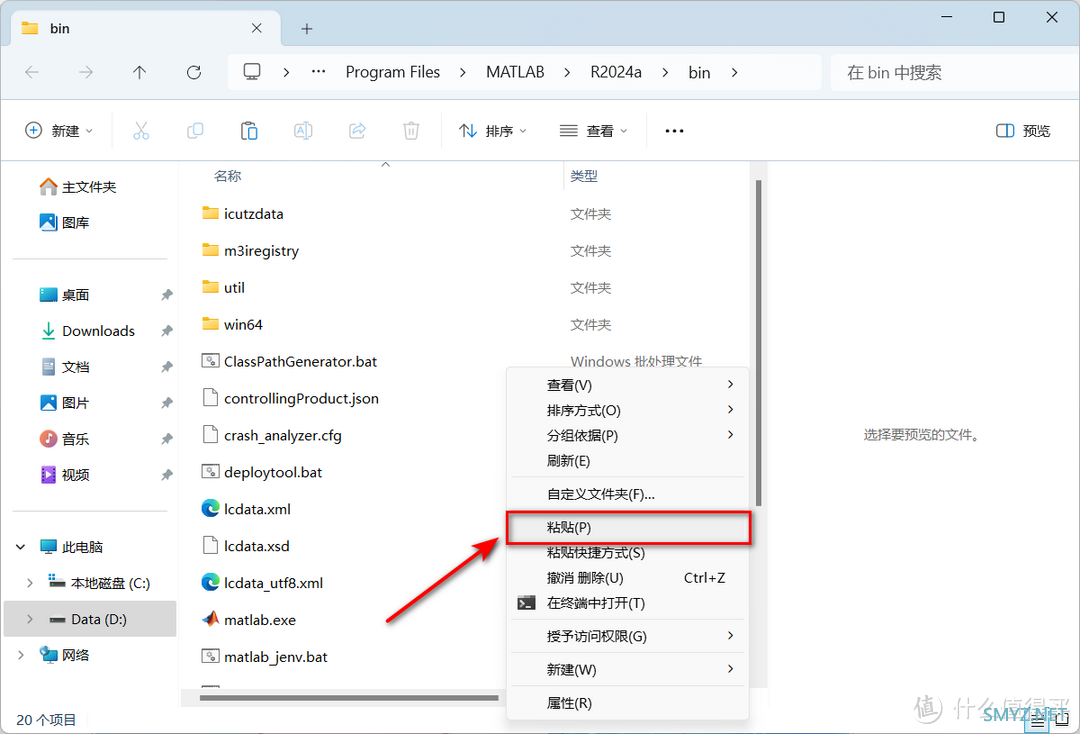Click the search bin input field
The image size is (1080, 734).
[x=955, y=72]
